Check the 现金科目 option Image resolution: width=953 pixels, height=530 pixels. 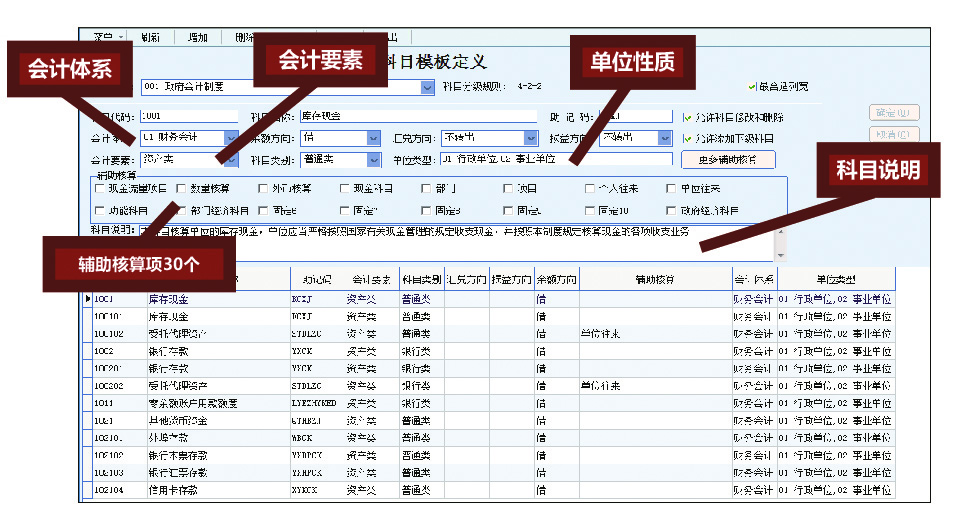345,188
